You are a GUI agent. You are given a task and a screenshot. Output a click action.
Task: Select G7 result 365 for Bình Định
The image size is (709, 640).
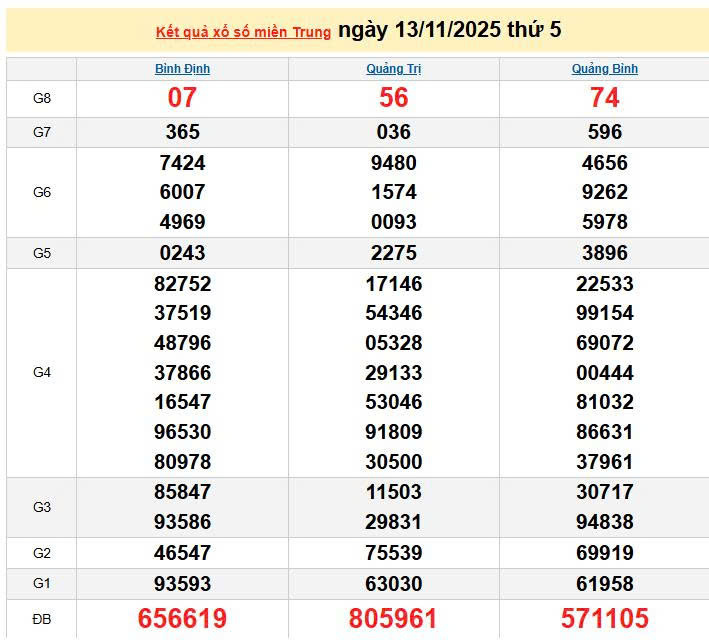pyautogui.click(x=182, y=132)
